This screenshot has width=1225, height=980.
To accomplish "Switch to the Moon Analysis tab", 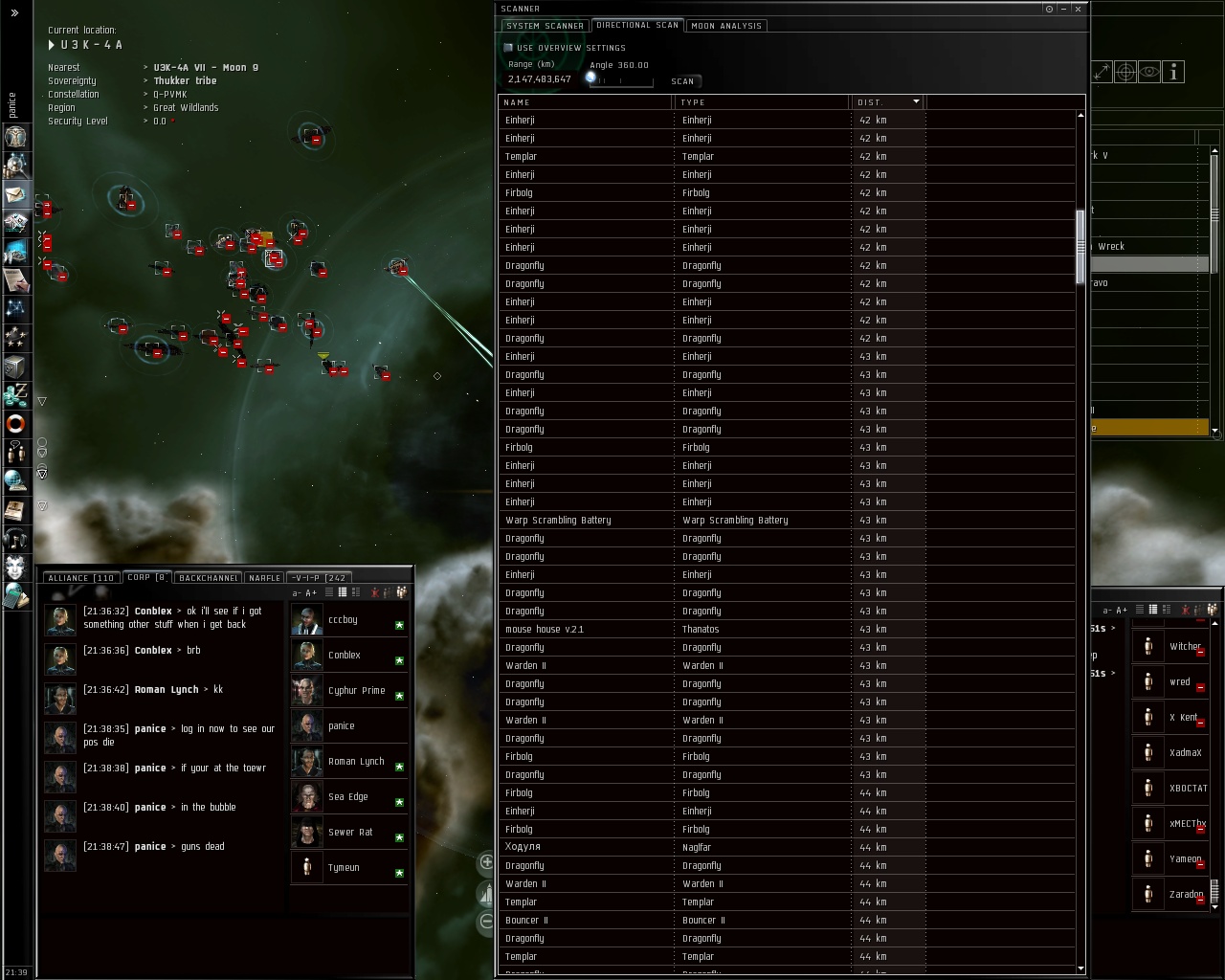I will tap(726, 26).
